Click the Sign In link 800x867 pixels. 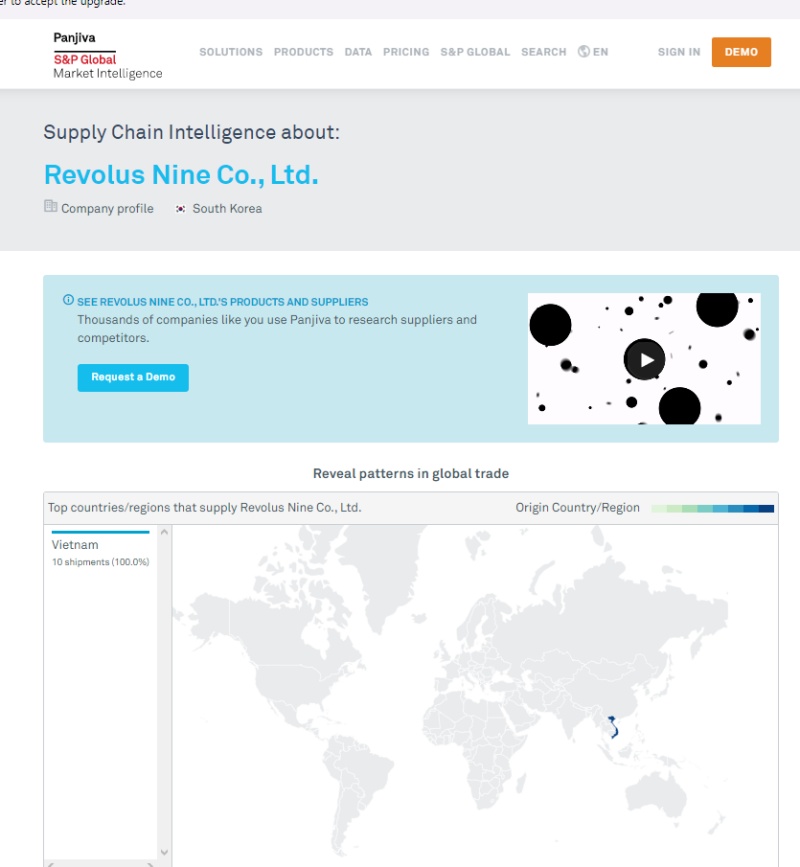pyautogui.click(x=678, y=52)
